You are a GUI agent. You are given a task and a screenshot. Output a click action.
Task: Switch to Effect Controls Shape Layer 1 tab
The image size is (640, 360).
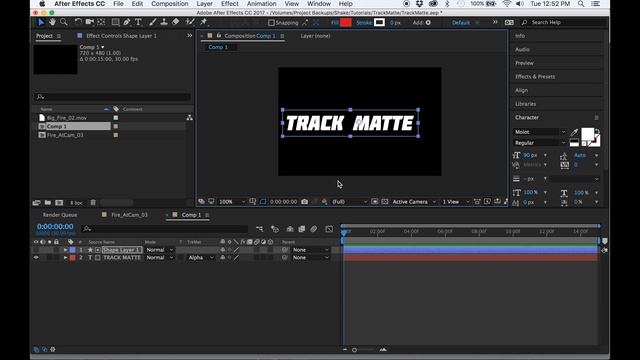point(121,36)
